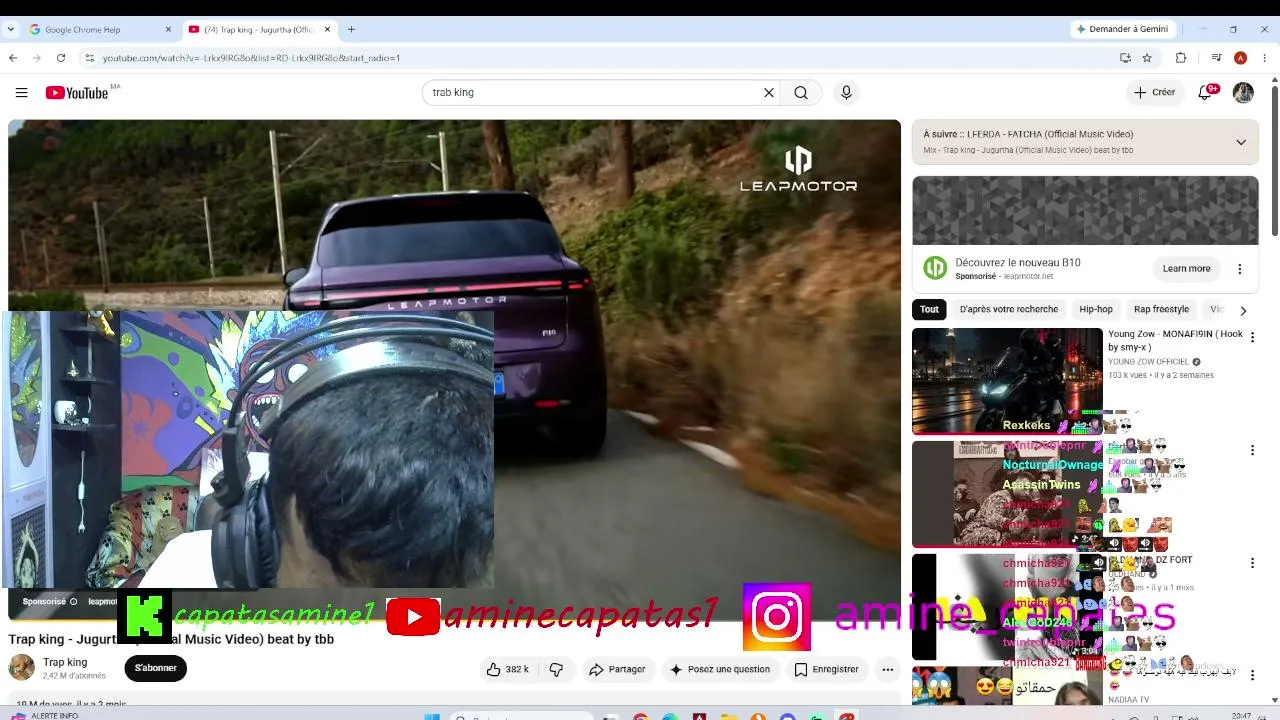Open Chrome media controls icon
The image size is (1280, 720).
(1216, 58)
